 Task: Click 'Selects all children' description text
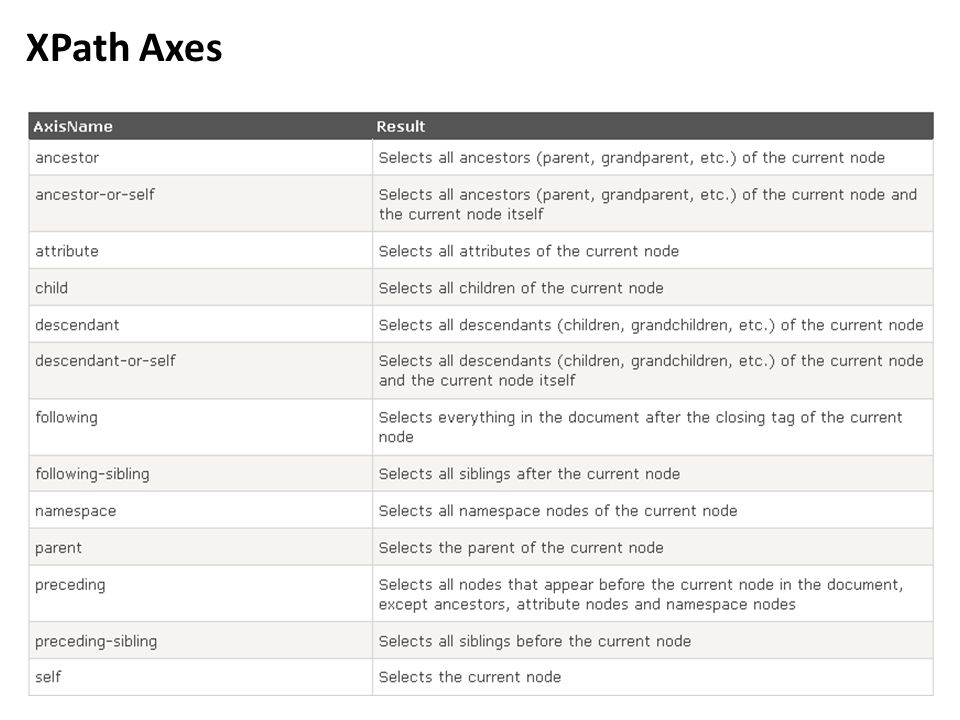521,288
